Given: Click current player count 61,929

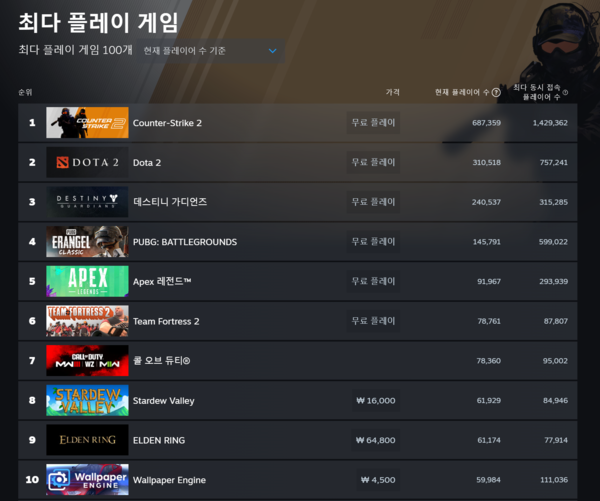Looking at the screenshot, I should tap(489, 400).
